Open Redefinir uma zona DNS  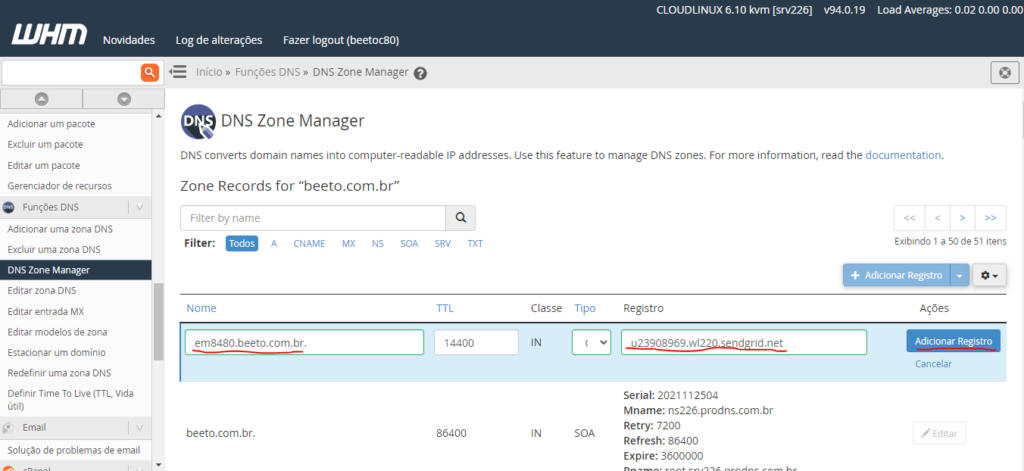(59, 373)
